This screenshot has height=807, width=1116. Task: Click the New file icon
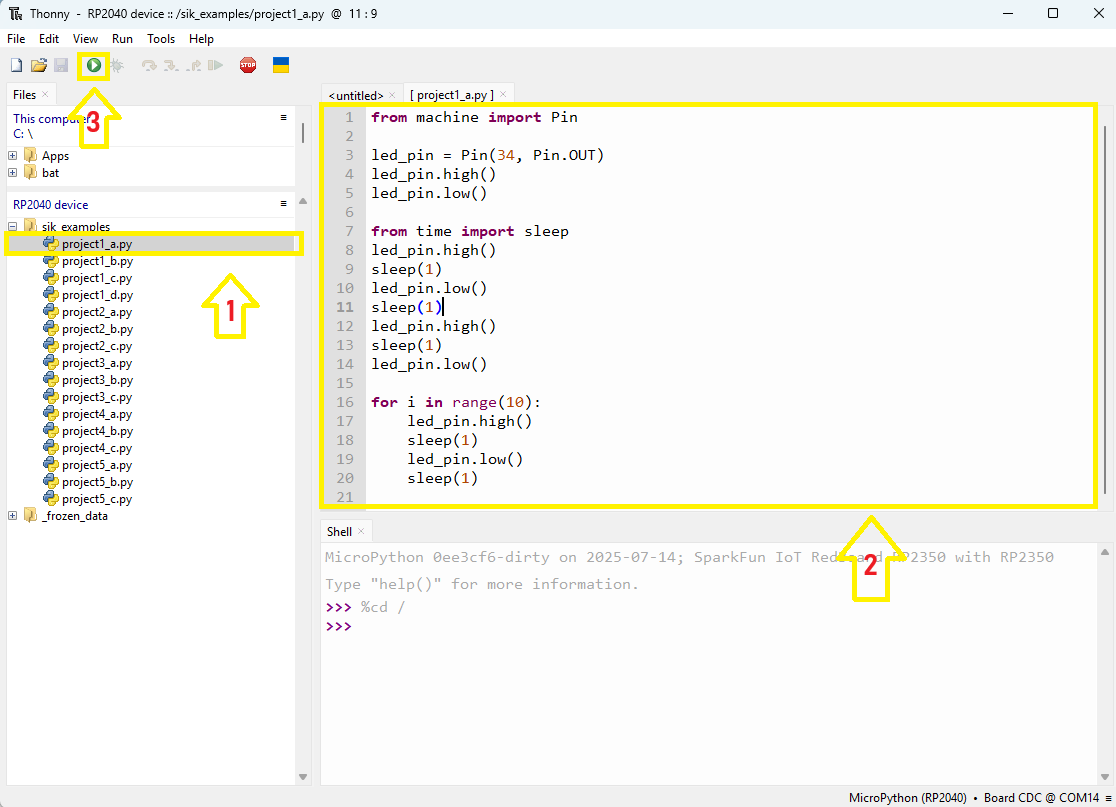pyautogui.click(x=16, y=66)
